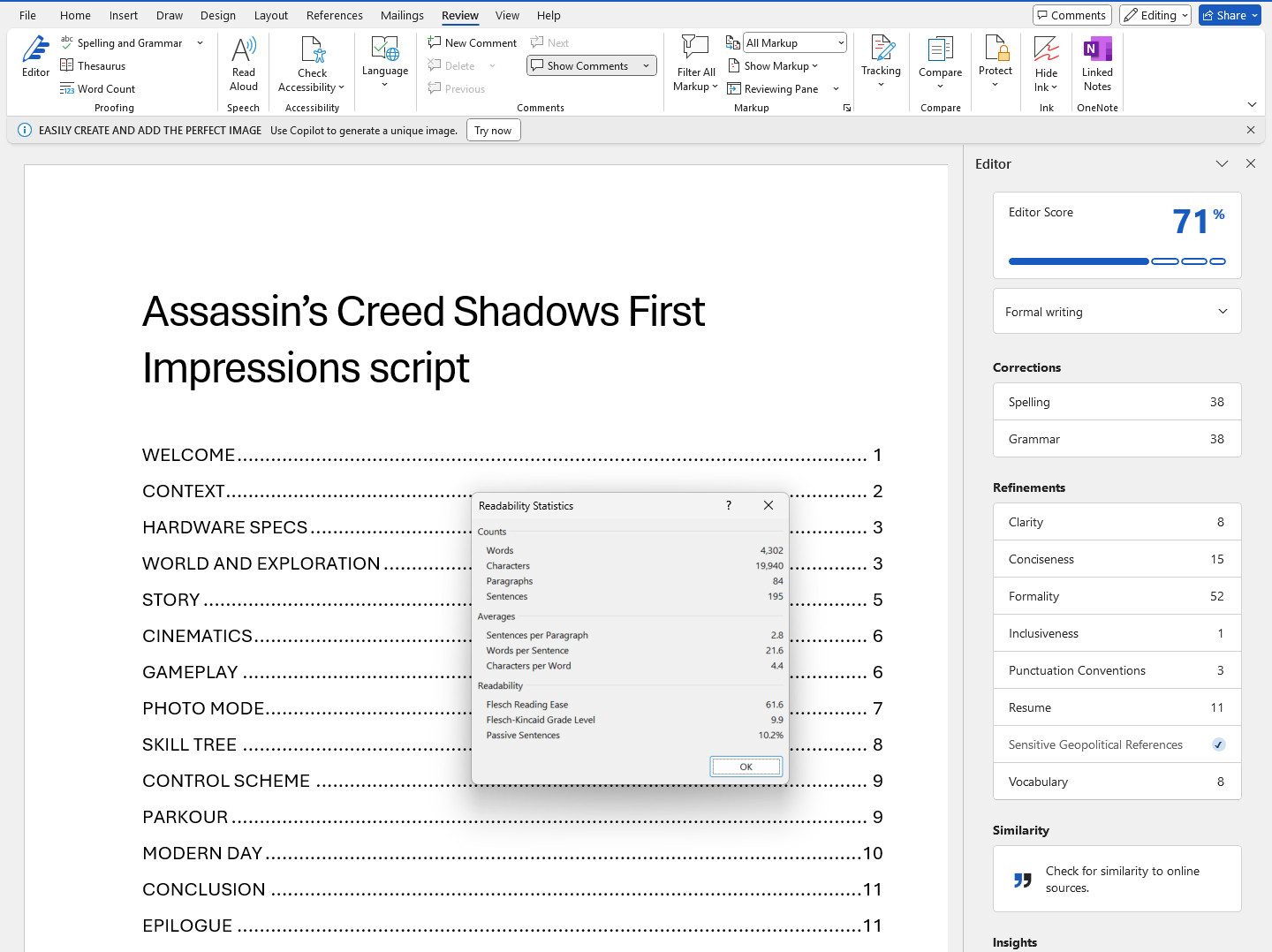Image resolution: width=1272 pixels, height=952 pixels.
Task: Check for similarity to online sources
Action: point(1117,879)
